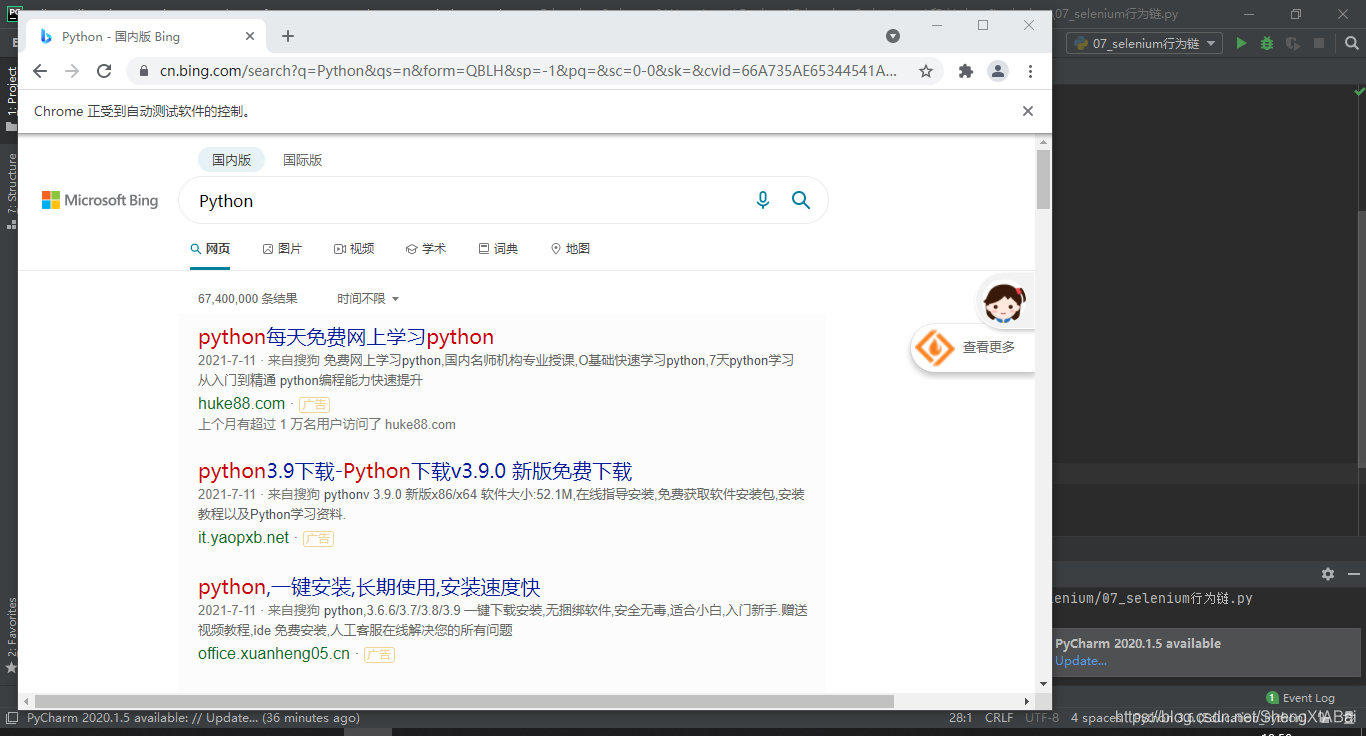Close the Python - Bing tab
This screenshot has height=736, width=1366.
pyautogui.click(x=248, y=36)
